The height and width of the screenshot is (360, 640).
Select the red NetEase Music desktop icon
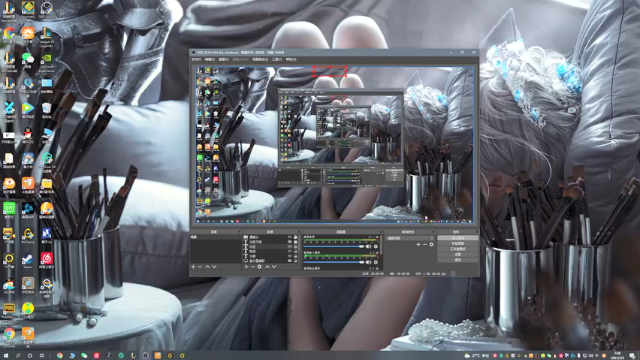46,260
